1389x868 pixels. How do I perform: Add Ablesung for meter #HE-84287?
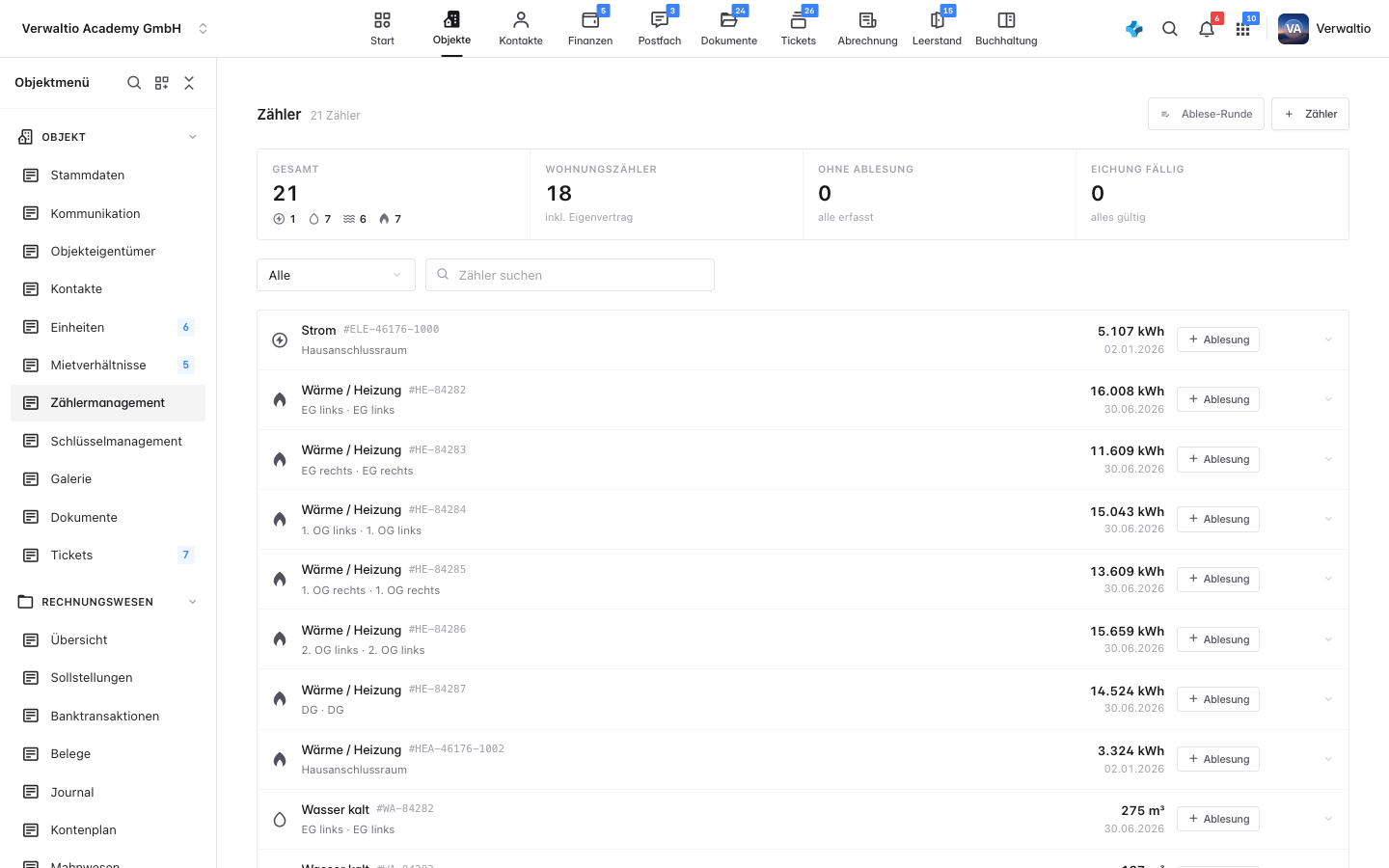pos(1218,699)
